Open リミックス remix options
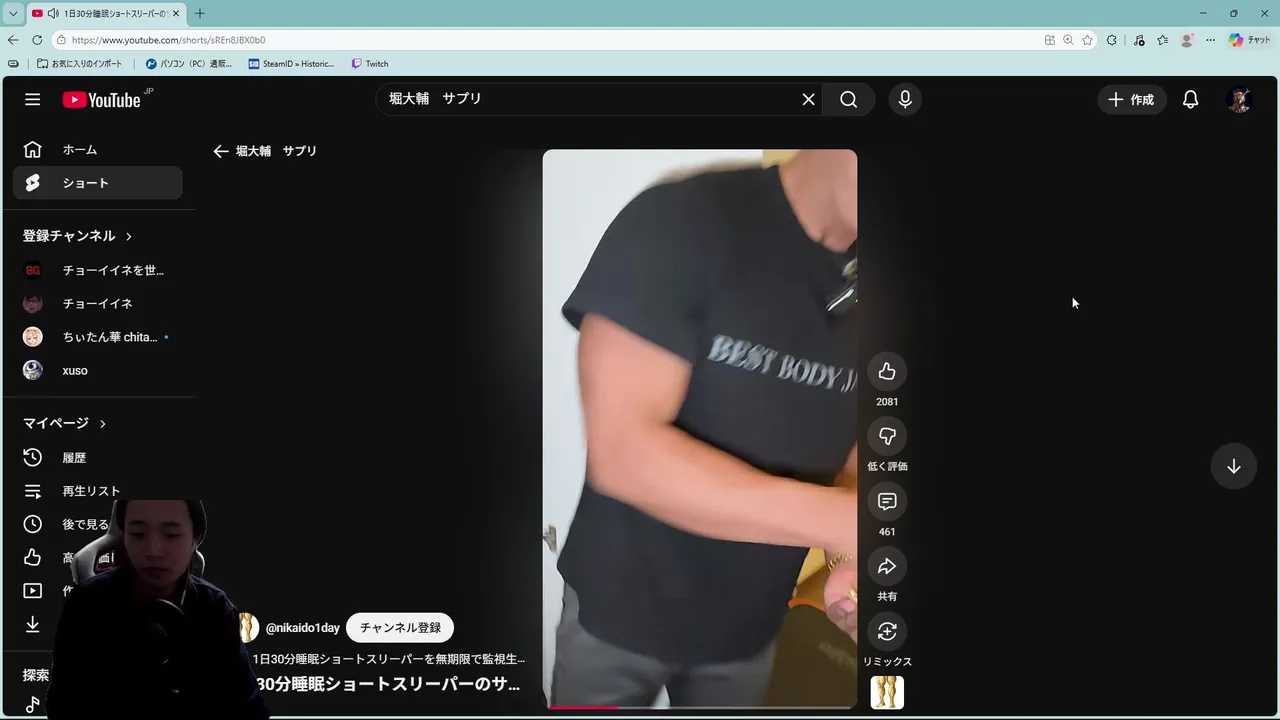1280x720 pixels. click(x=887, y=632)
